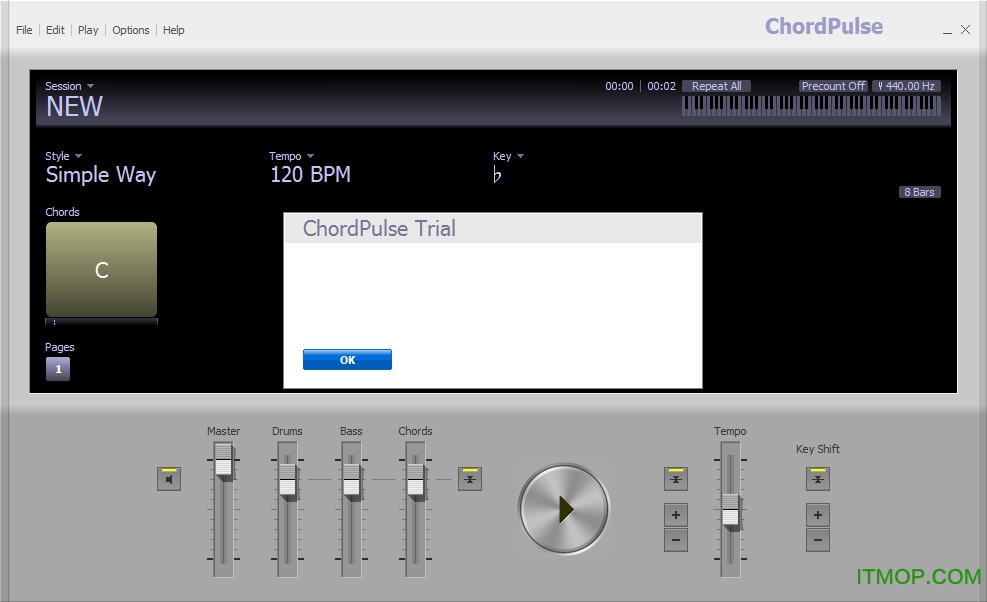Open the Key dropdown

pos(508,156)
